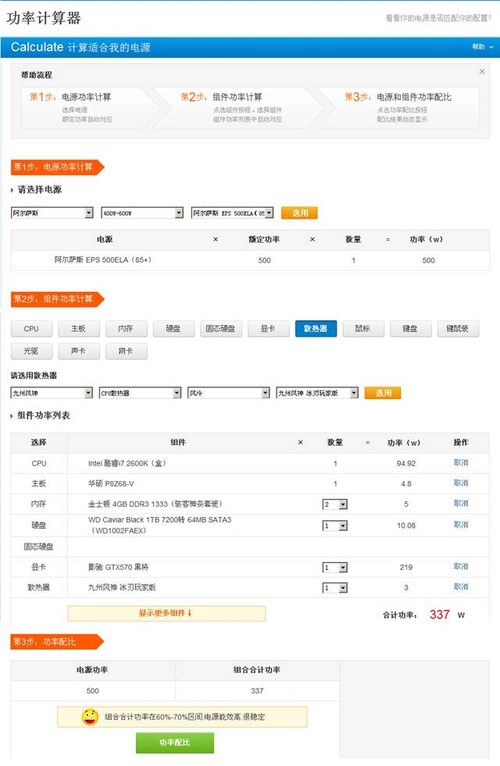500x766 pixels.
Task: Click the 219 graphics card power value
Action: [x=406, y=567]
